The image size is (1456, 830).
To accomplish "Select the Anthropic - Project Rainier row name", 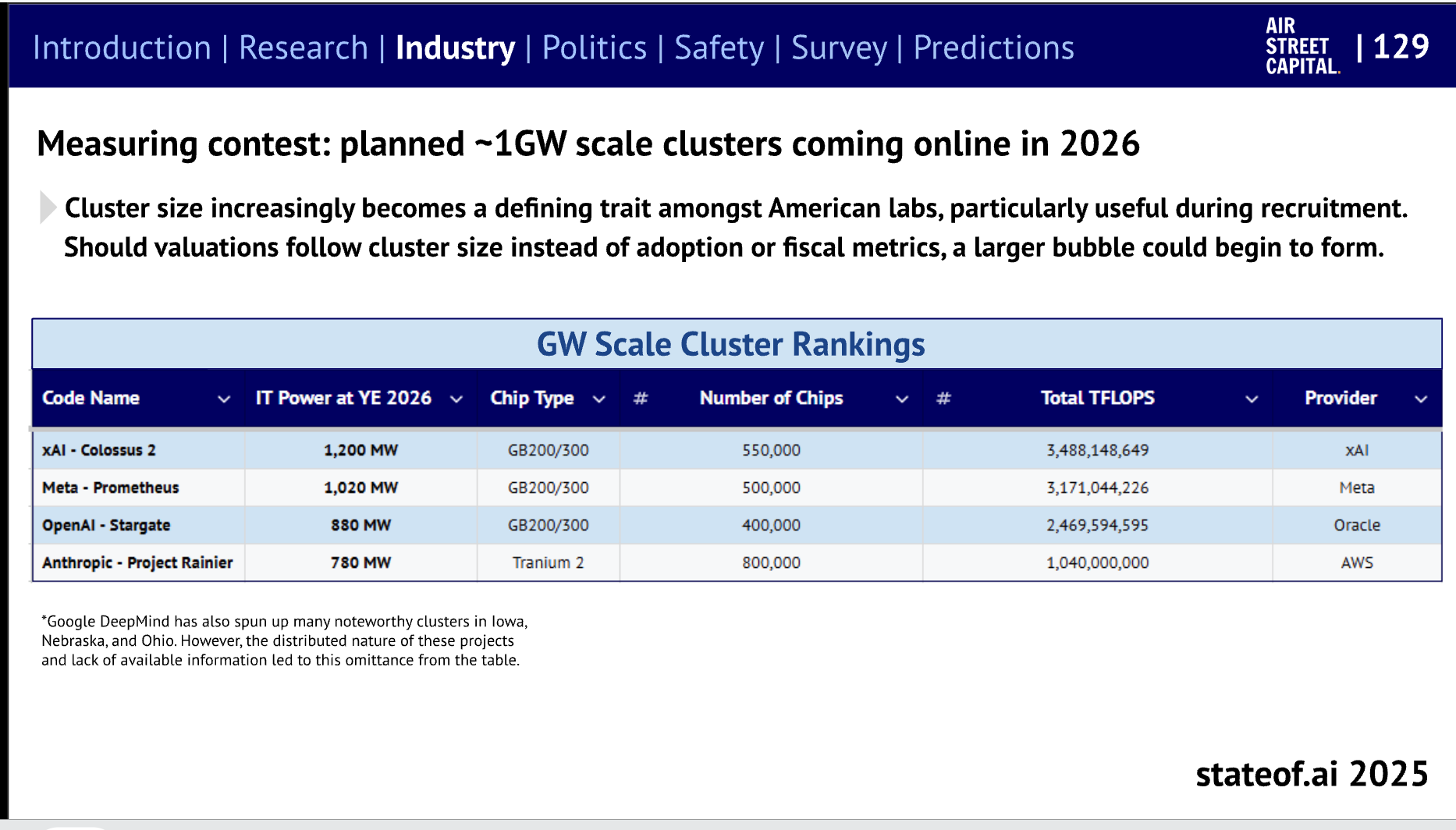I will pyautogui.click(x=137, y=562).
